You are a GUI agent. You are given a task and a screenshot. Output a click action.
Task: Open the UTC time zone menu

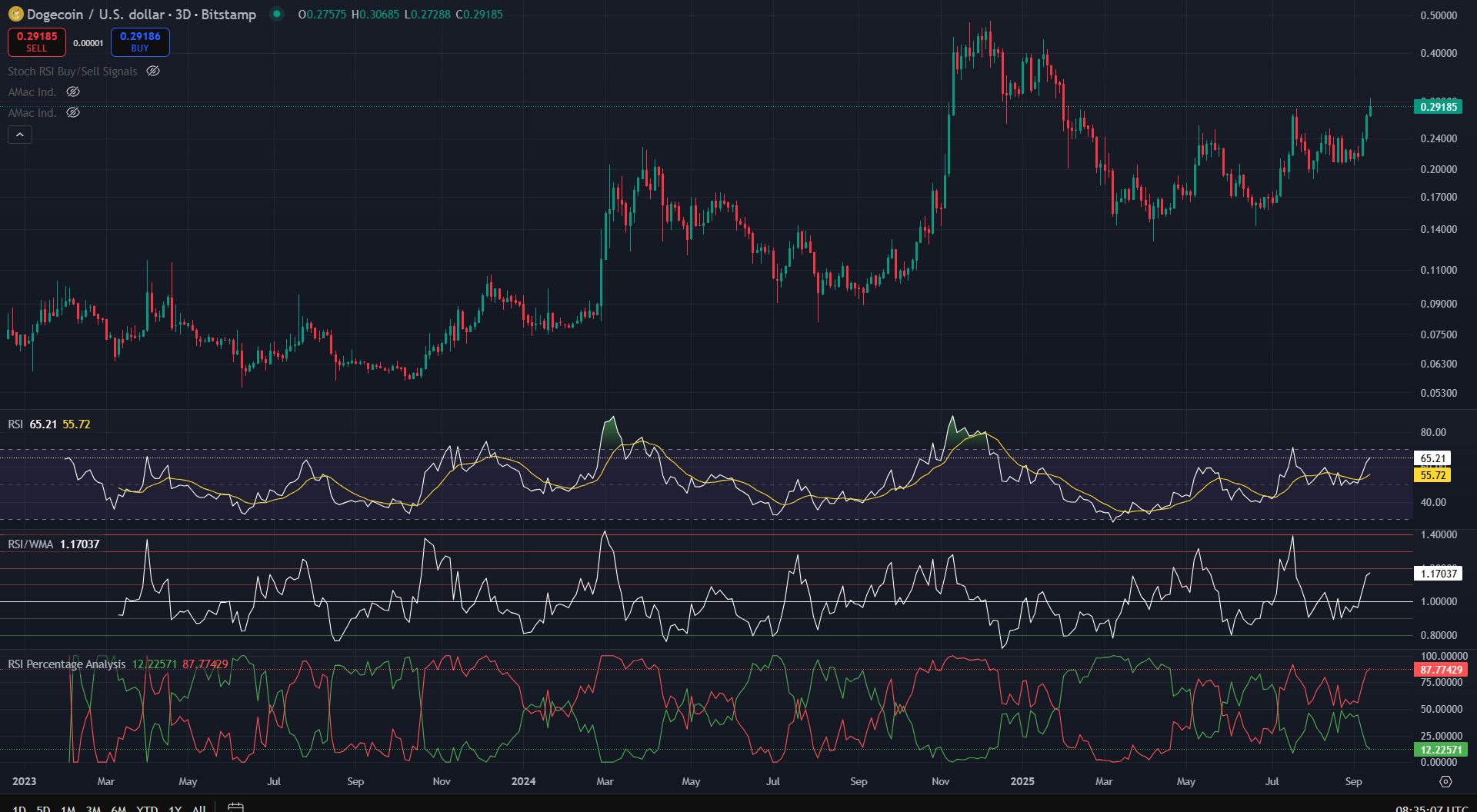click(x=1431, y=808)
